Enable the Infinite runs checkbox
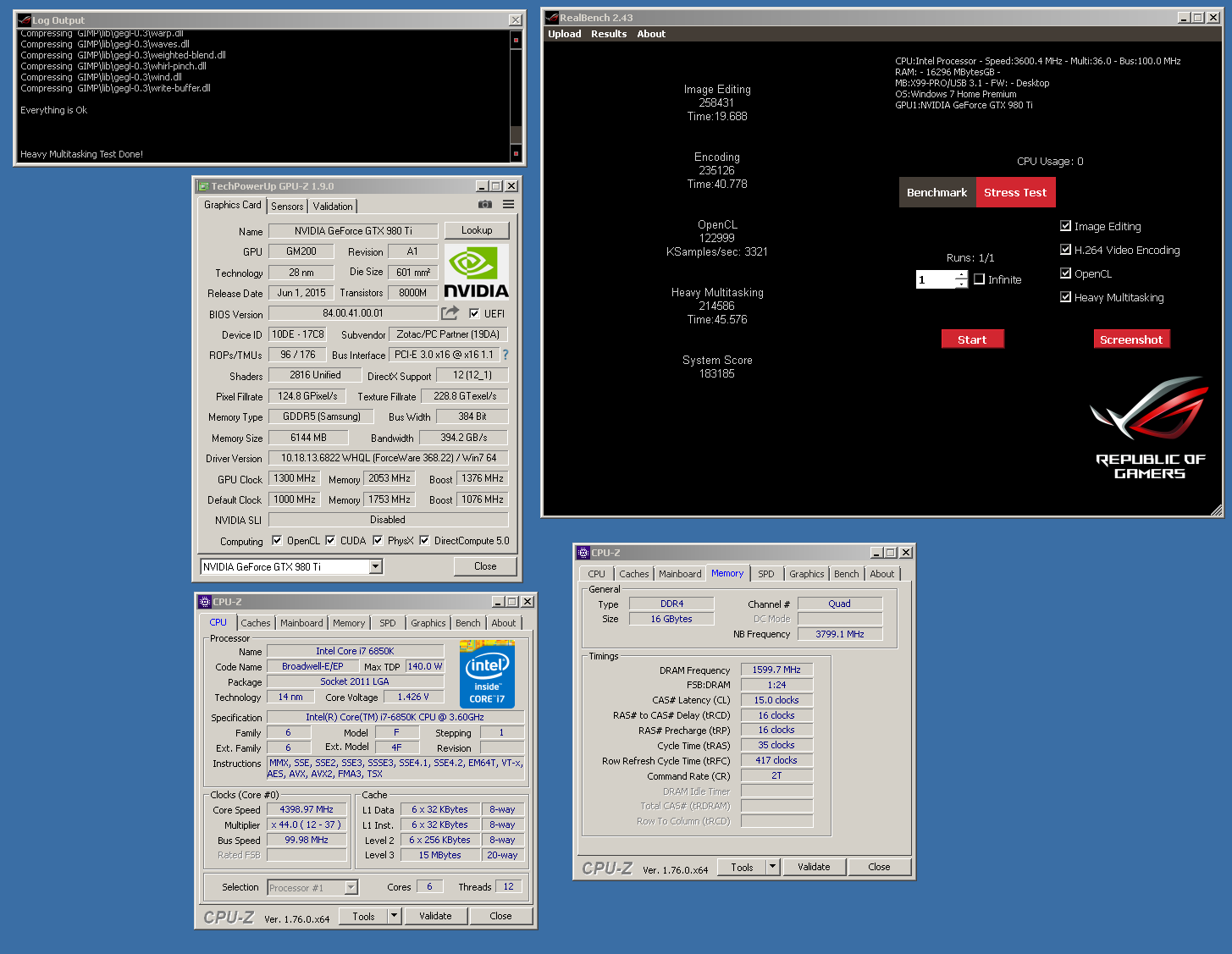The height and width of the screenshot is (954, 1232). [x=980, y=279]
